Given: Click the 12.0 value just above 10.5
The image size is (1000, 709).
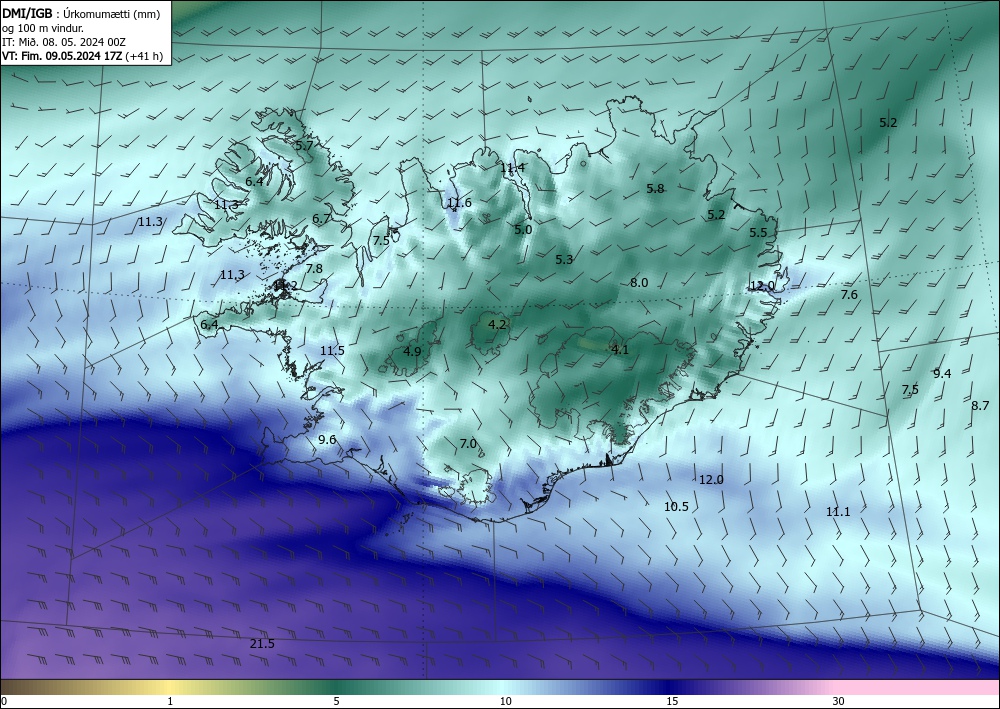Looking at the screenshot, I should click(711, 480).
